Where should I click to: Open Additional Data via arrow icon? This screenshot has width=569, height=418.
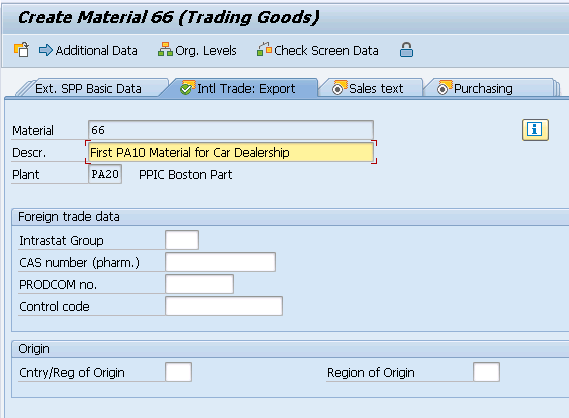[46, 50]
